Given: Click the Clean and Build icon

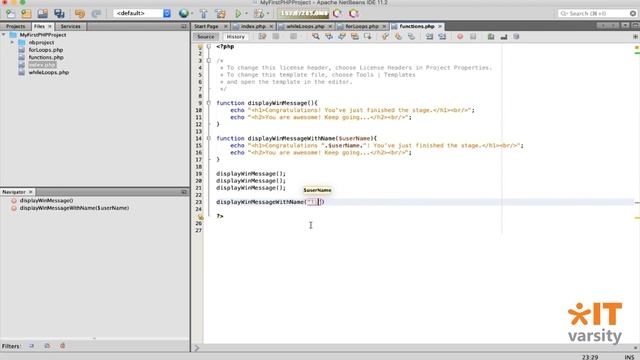Looking at the screenshot, I should point(220,13).
